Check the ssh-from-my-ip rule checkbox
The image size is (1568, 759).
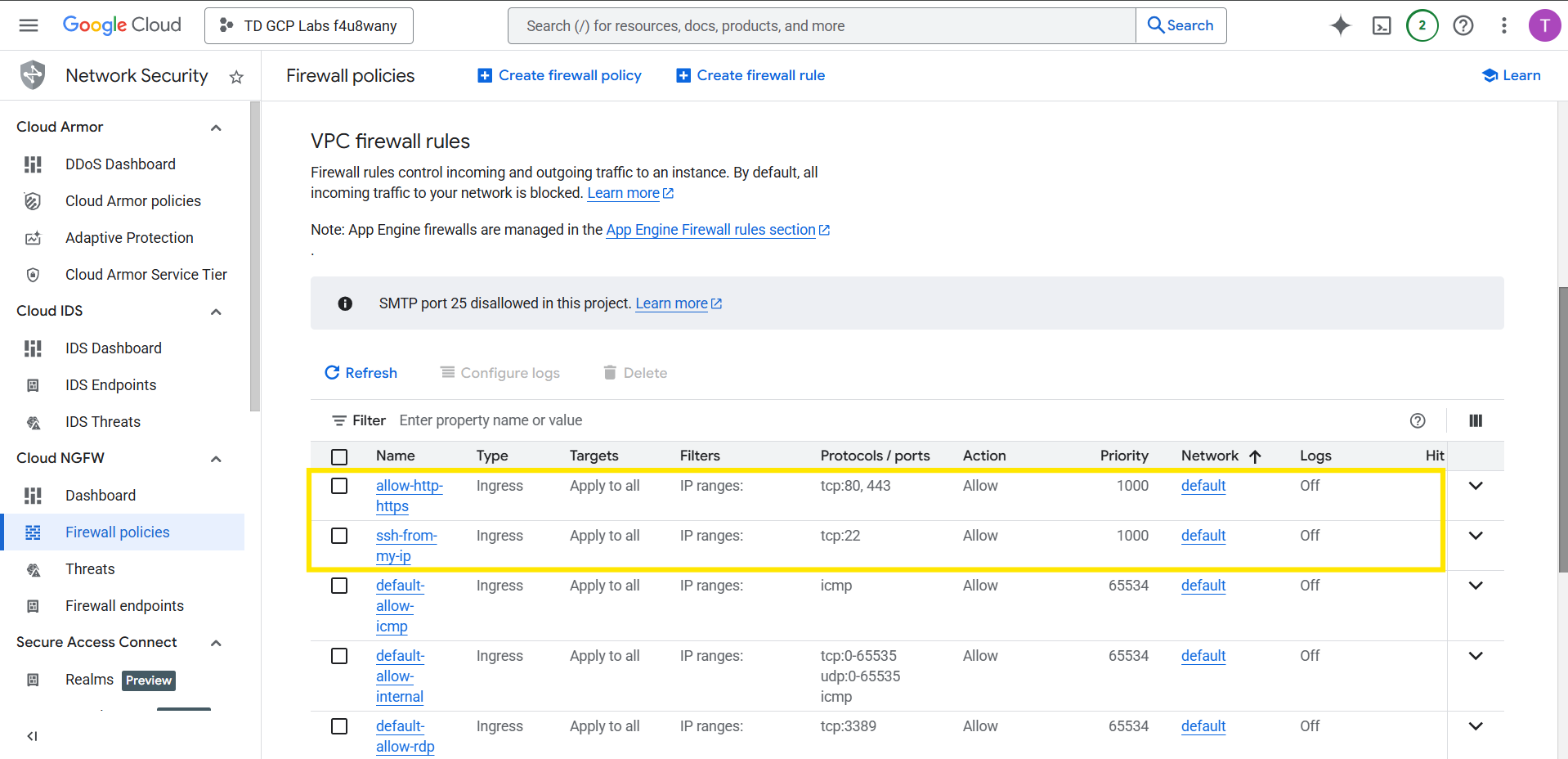(x=339, y=536)
